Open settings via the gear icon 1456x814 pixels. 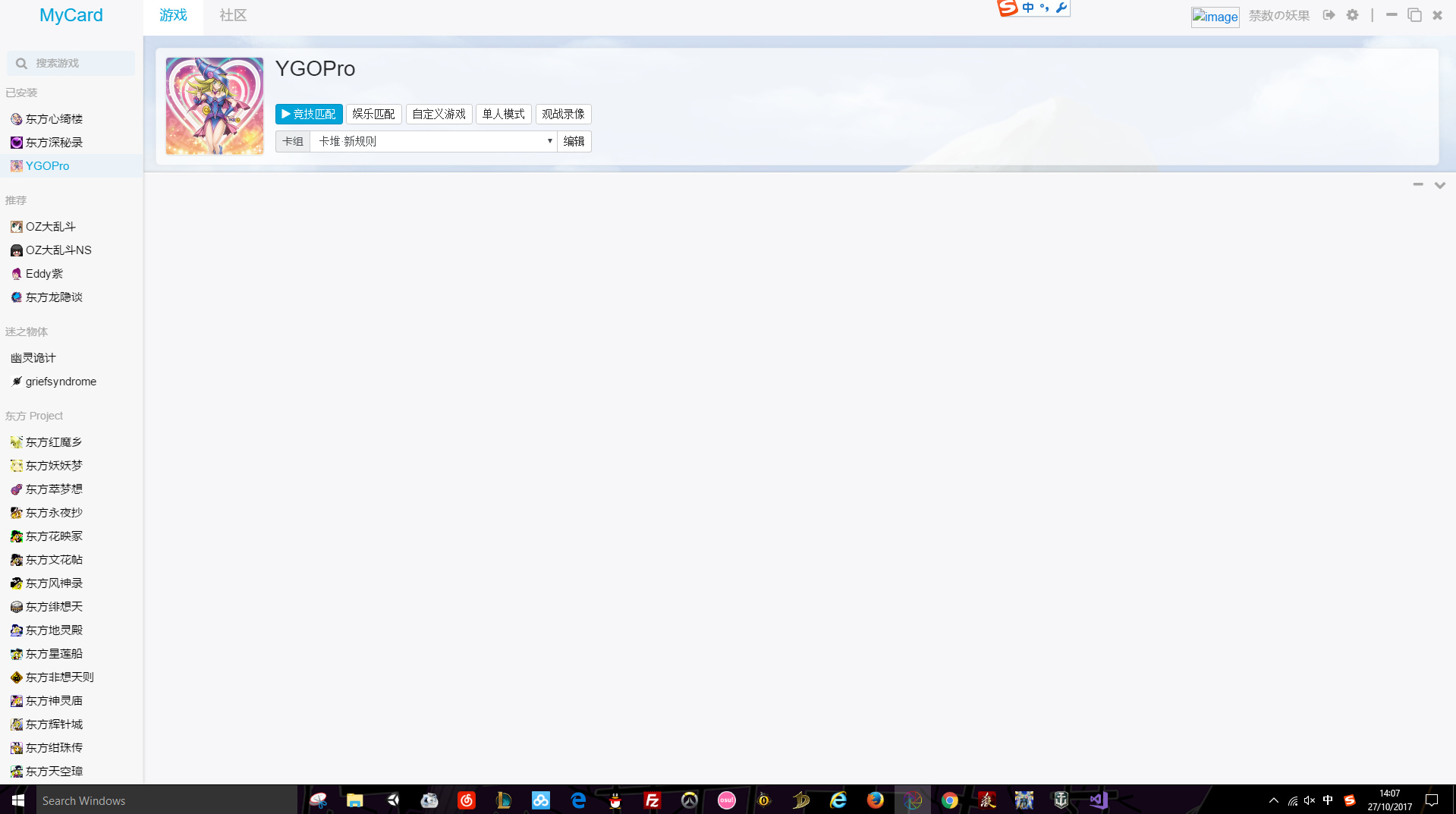pyautogui.click(x=1352, y=15)
